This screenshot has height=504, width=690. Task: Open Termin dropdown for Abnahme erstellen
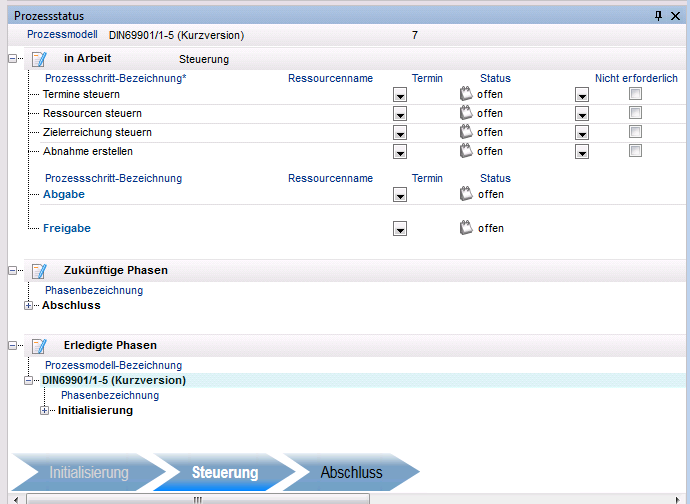(x=400, y=151)
